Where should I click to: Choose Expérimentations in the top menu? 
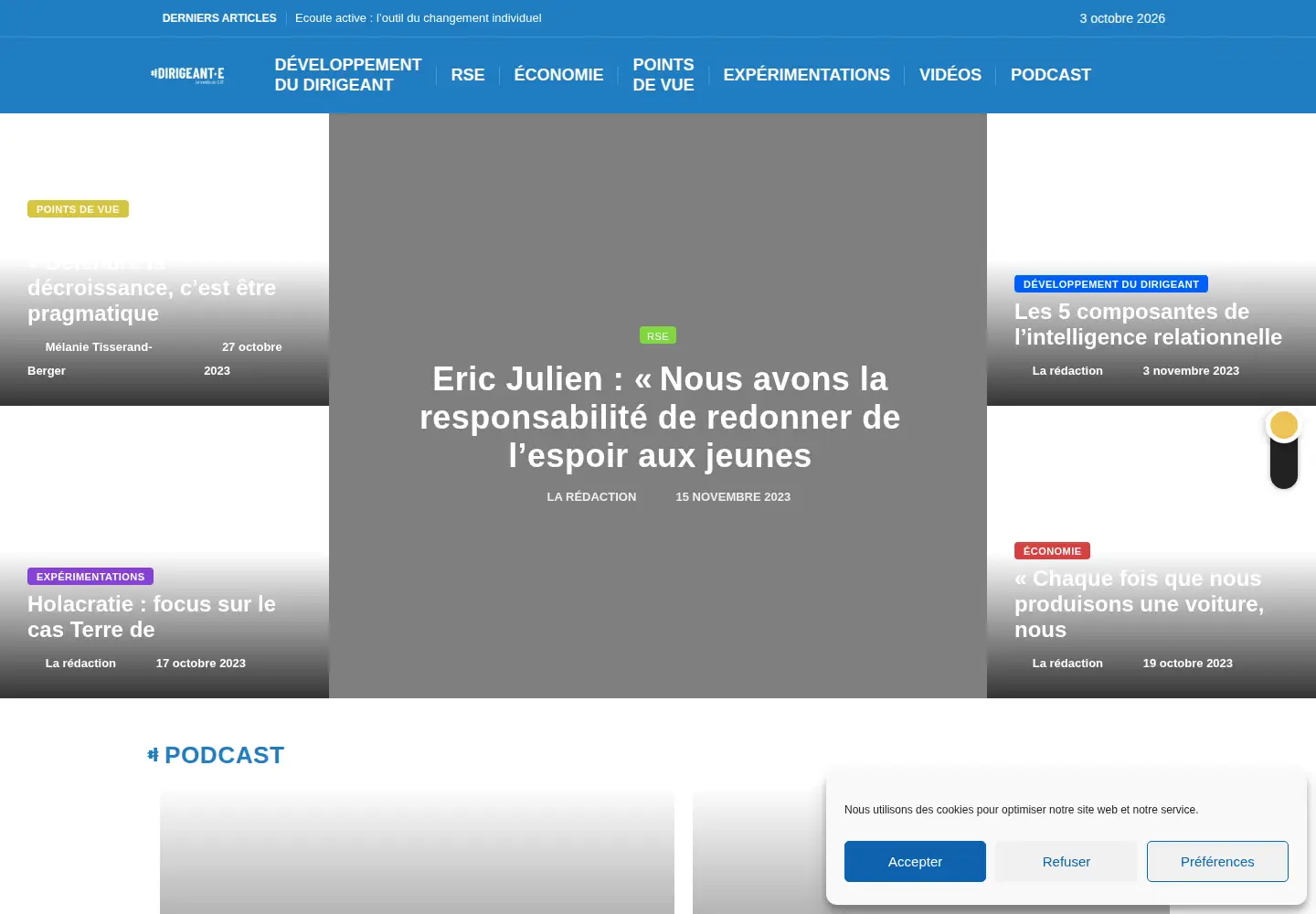tap(807, 75)
